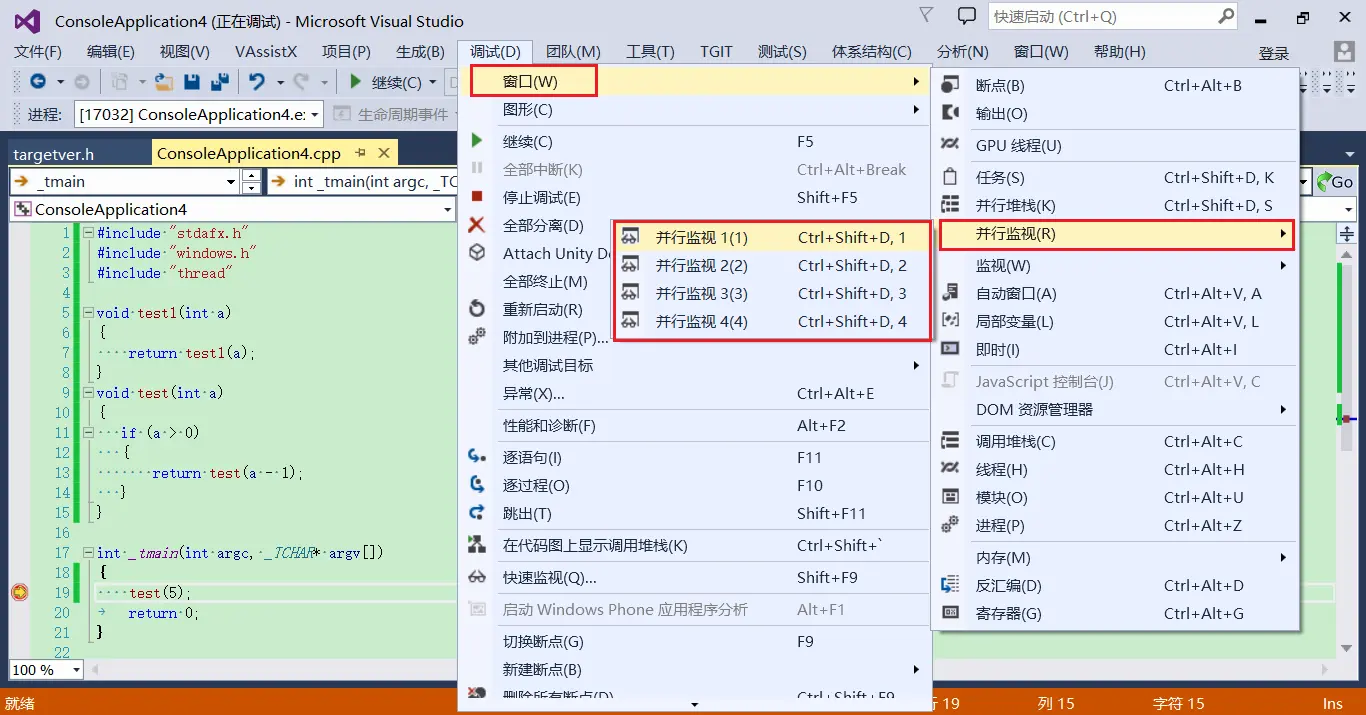Open the 生成(B) menu in the menu bar
The width and height of the screenshot is (1366, 715).
pos(420,52)
